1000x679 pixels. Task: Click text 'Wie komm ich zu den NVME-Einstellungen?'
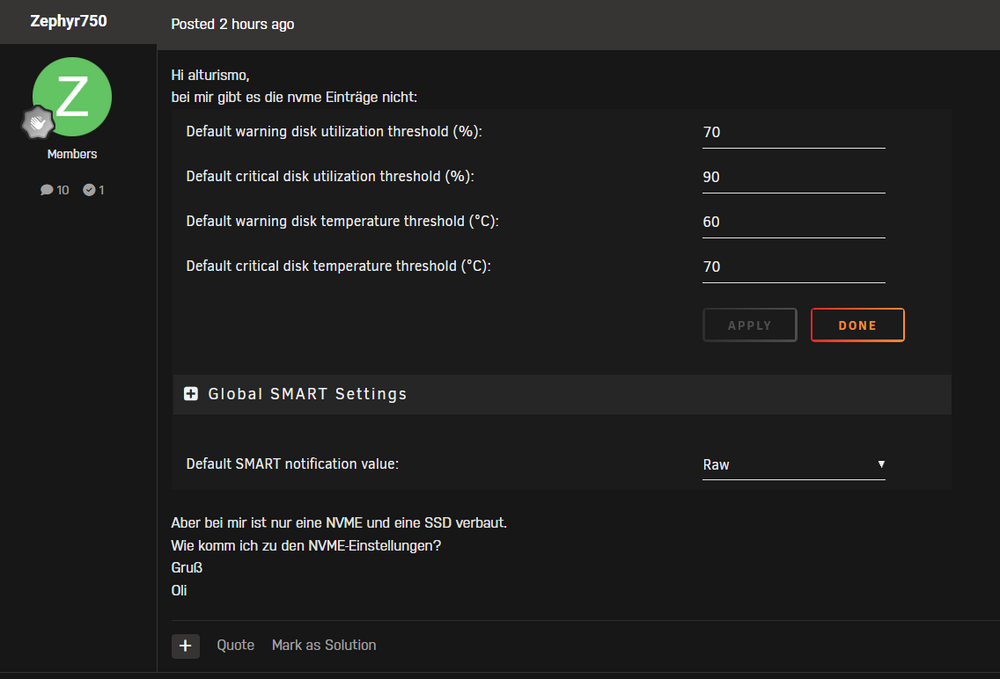point(306,546)
